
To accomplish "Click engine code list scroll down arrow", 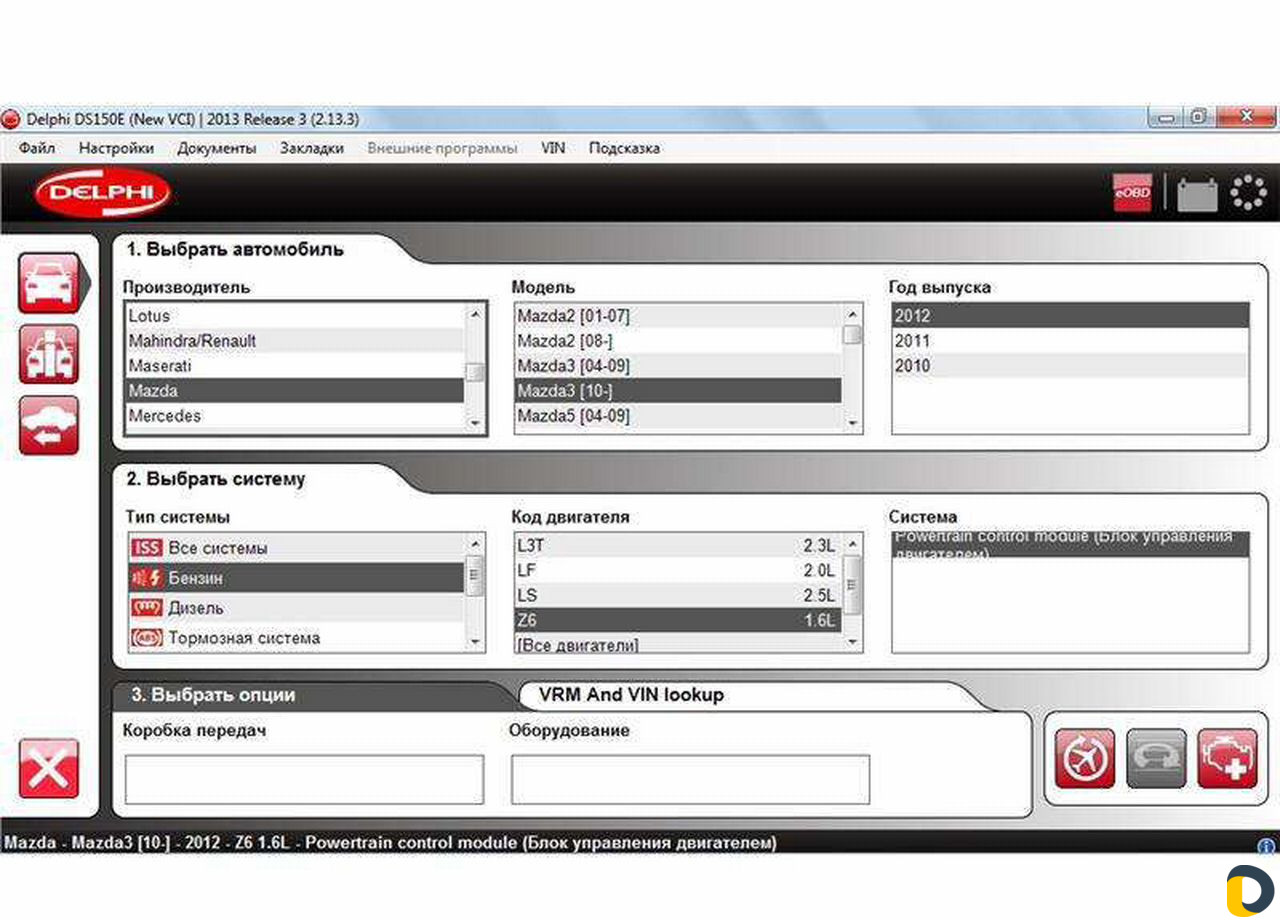I will (852, 643).
